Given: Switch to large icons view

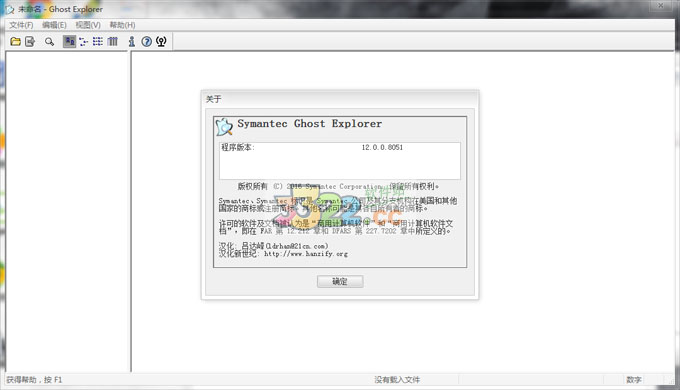Looking at the screenshot, I should [x=69, y=42].
